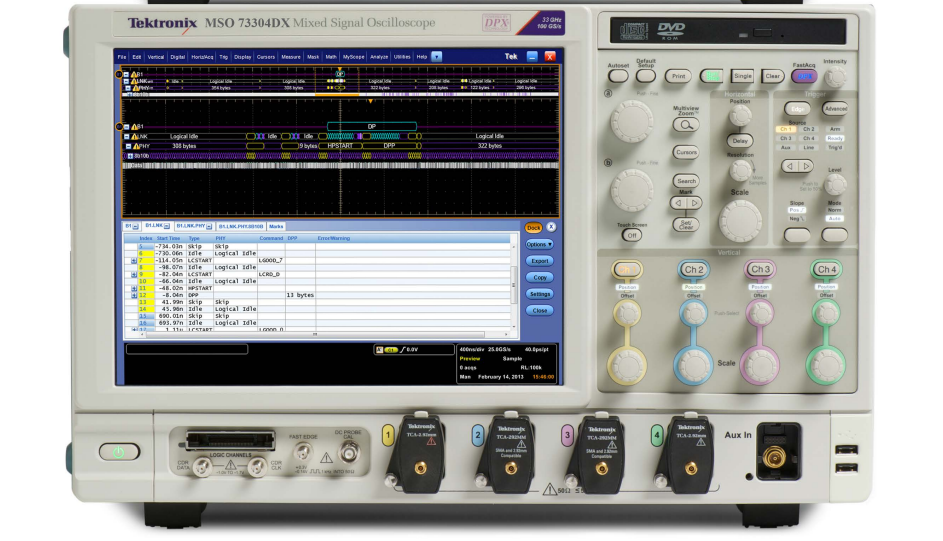Click the orange Dock button
The width and height of the screenshot is (943, 541).
[x=533, y=227]
